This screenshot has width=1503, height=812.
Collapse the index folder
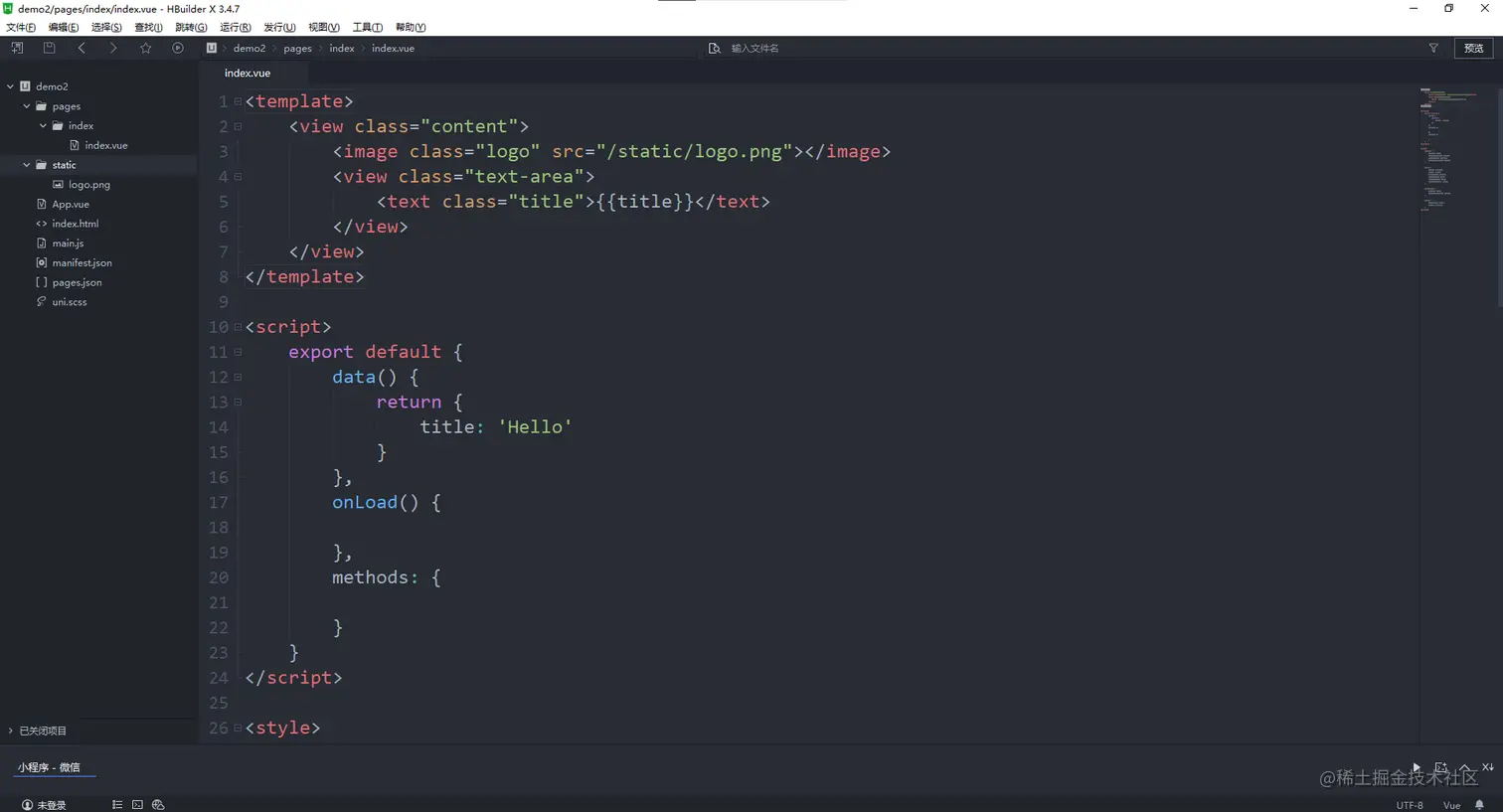point(43,126)
